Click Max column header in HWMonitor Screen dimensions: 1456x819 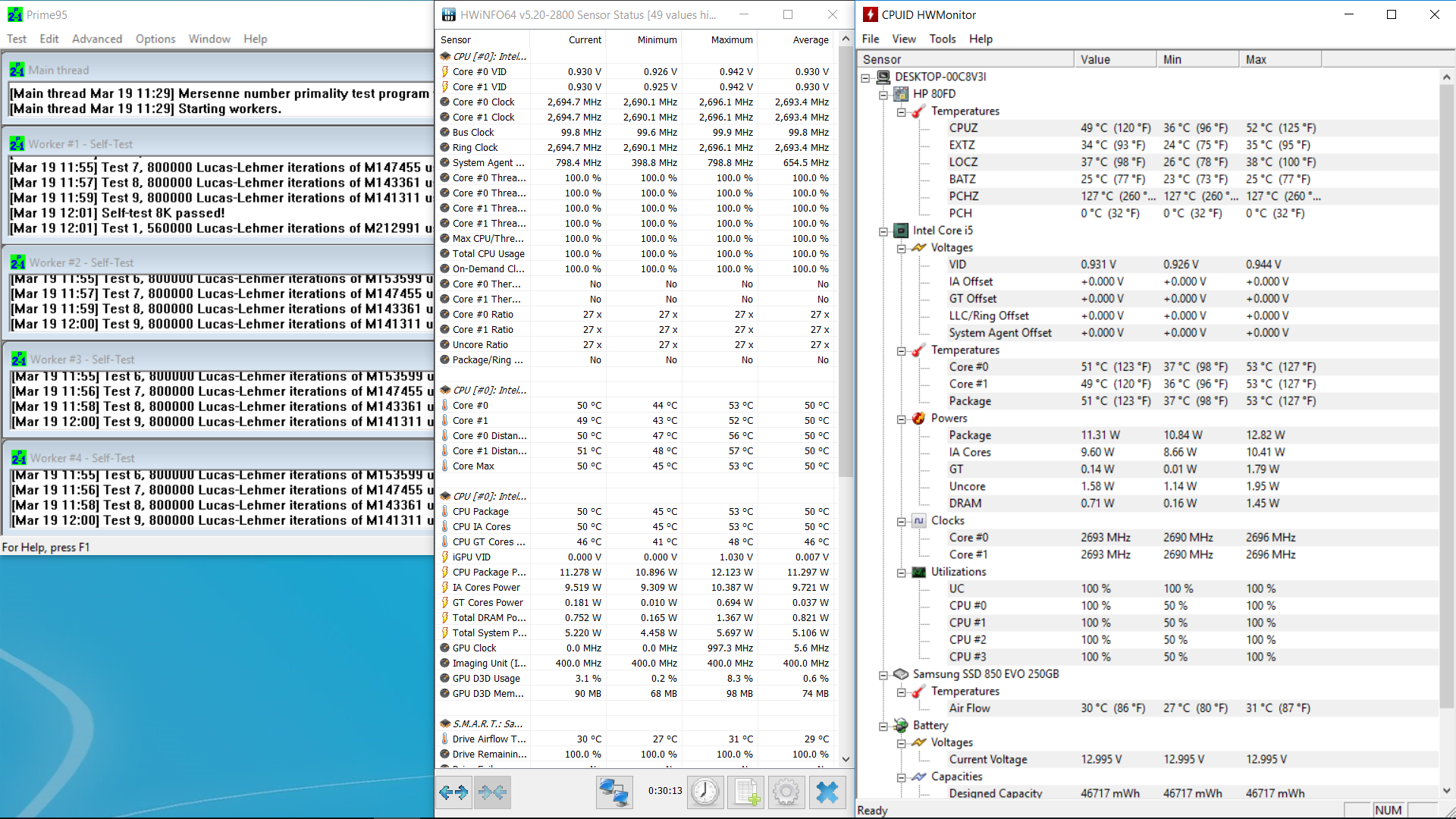click(1280, 59)
